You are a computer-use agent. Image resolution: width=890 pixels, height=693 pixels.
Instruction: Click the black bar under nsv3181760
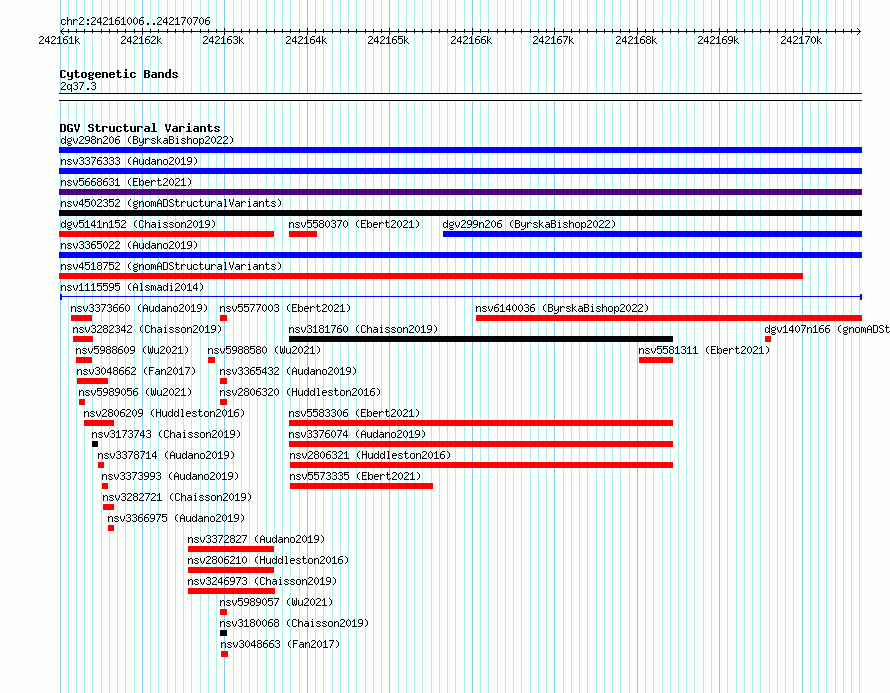pyautogui.click(x=481, y=339)
